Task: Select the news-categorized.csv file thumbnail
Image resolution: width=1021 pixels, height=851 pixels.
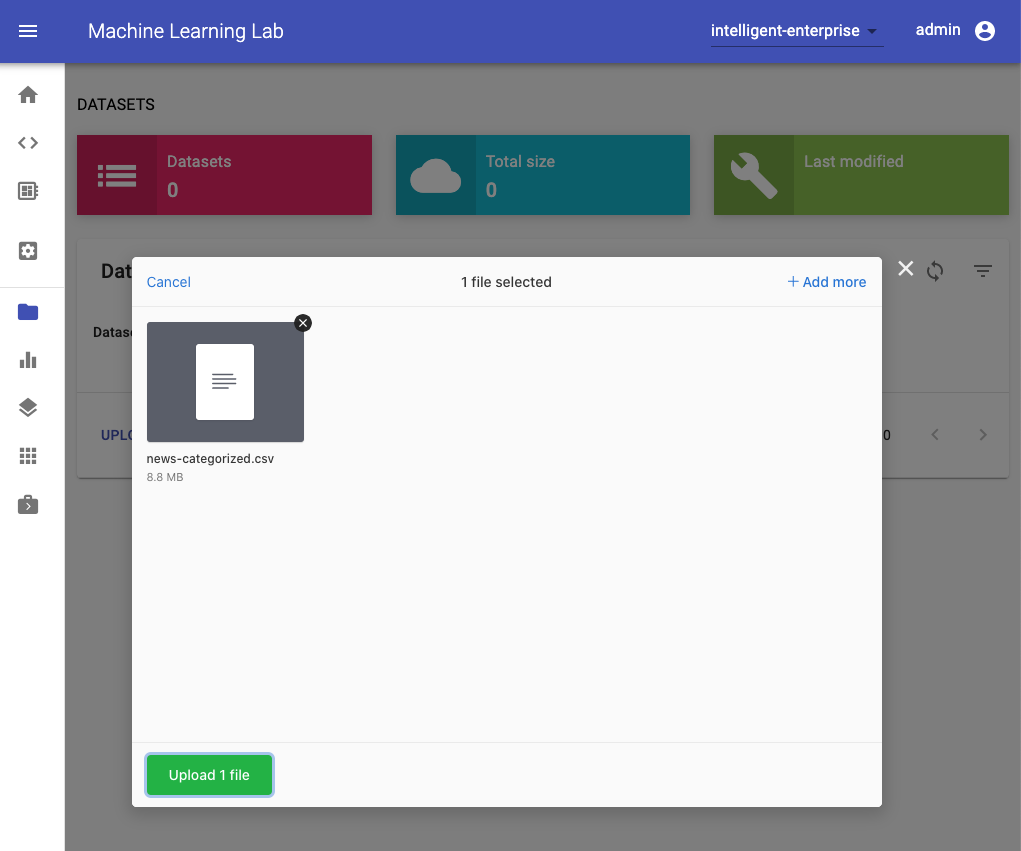Action: point(225,382)
